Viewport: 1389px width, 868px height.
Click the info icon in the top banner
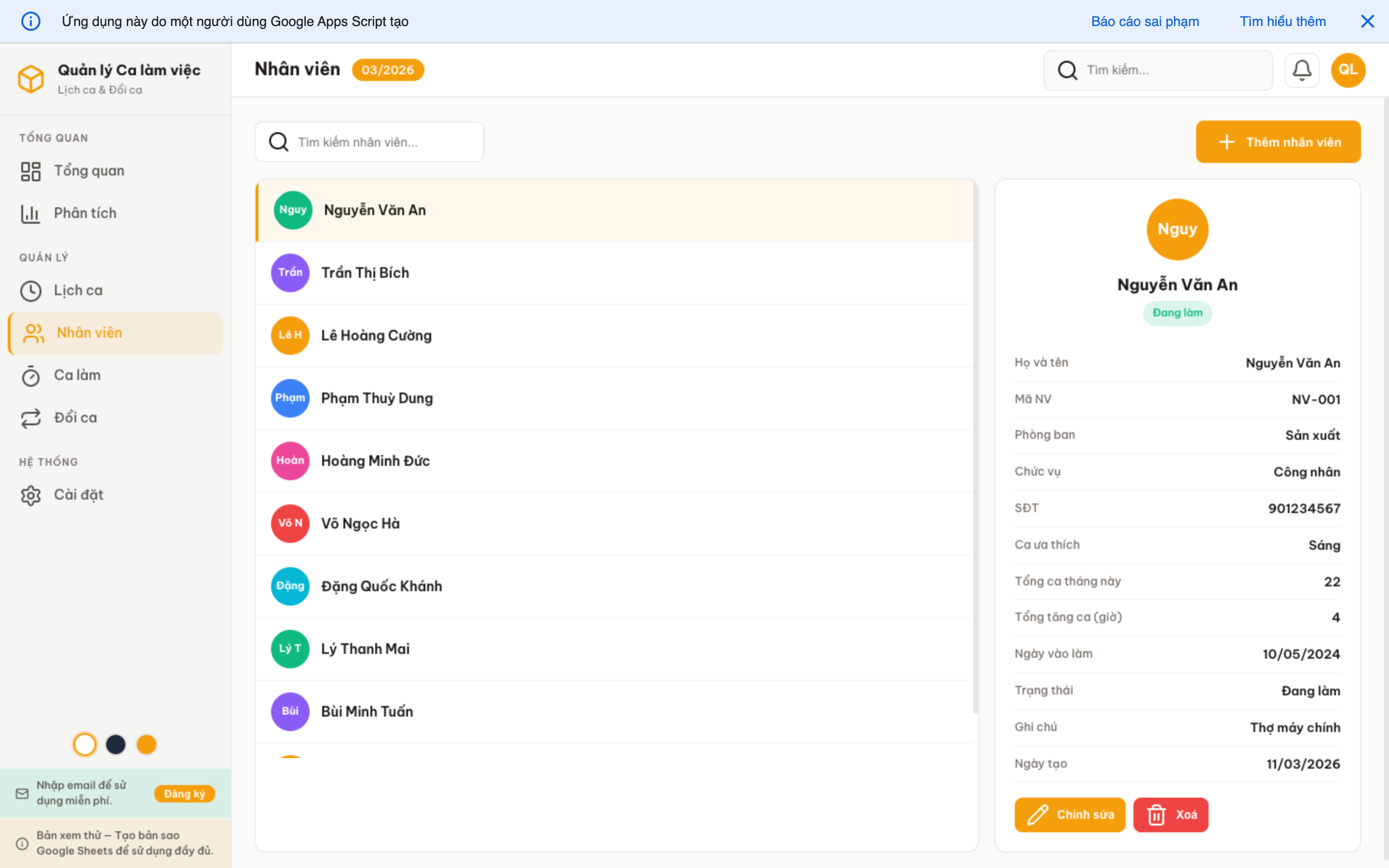pyautogui.click(x=31, y=21)
